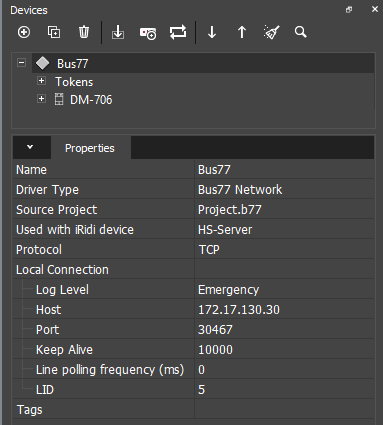Click the Keep Alive label
The width and height of the screenshot is (383, 425).
point(64,350)
